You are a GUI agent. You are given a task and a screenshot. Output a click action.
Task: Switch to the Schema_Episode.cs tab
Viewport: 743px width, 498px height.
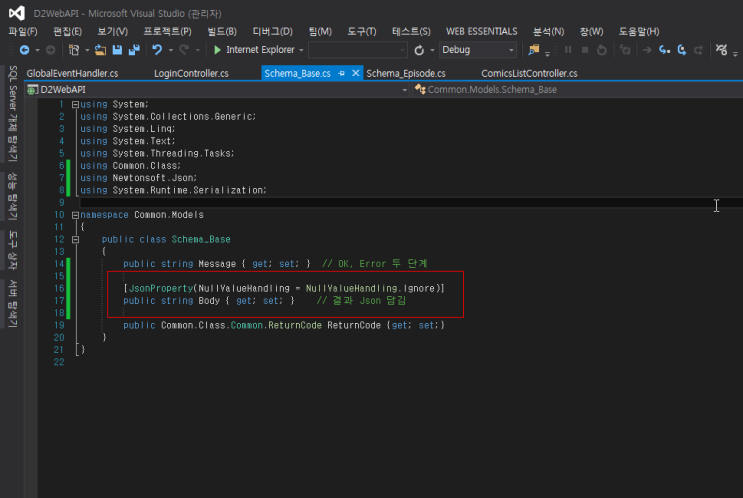coord(406,73)
